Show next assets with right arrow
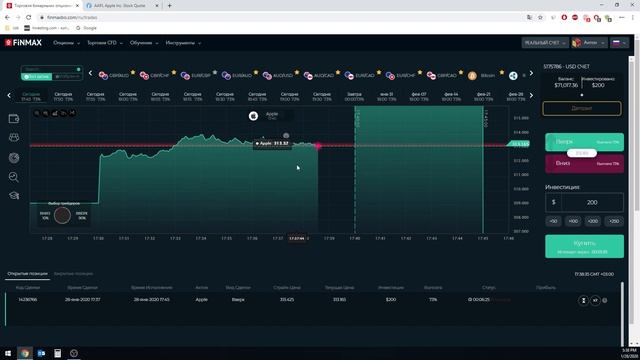Image resolution: width=640 pixels, height=360 pixels. click(x=531, y=73)
